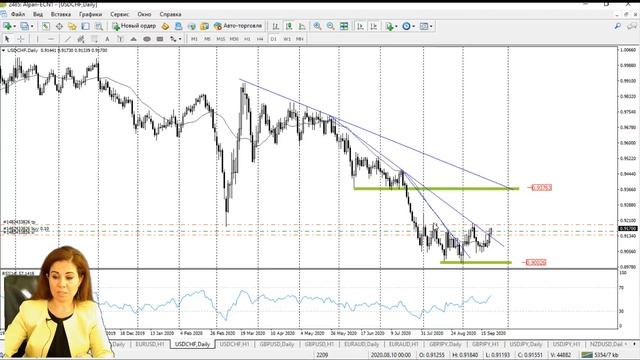Select the horizontal line tool
The height and width of the screenshot is (360, 640).
coord(51,39)
